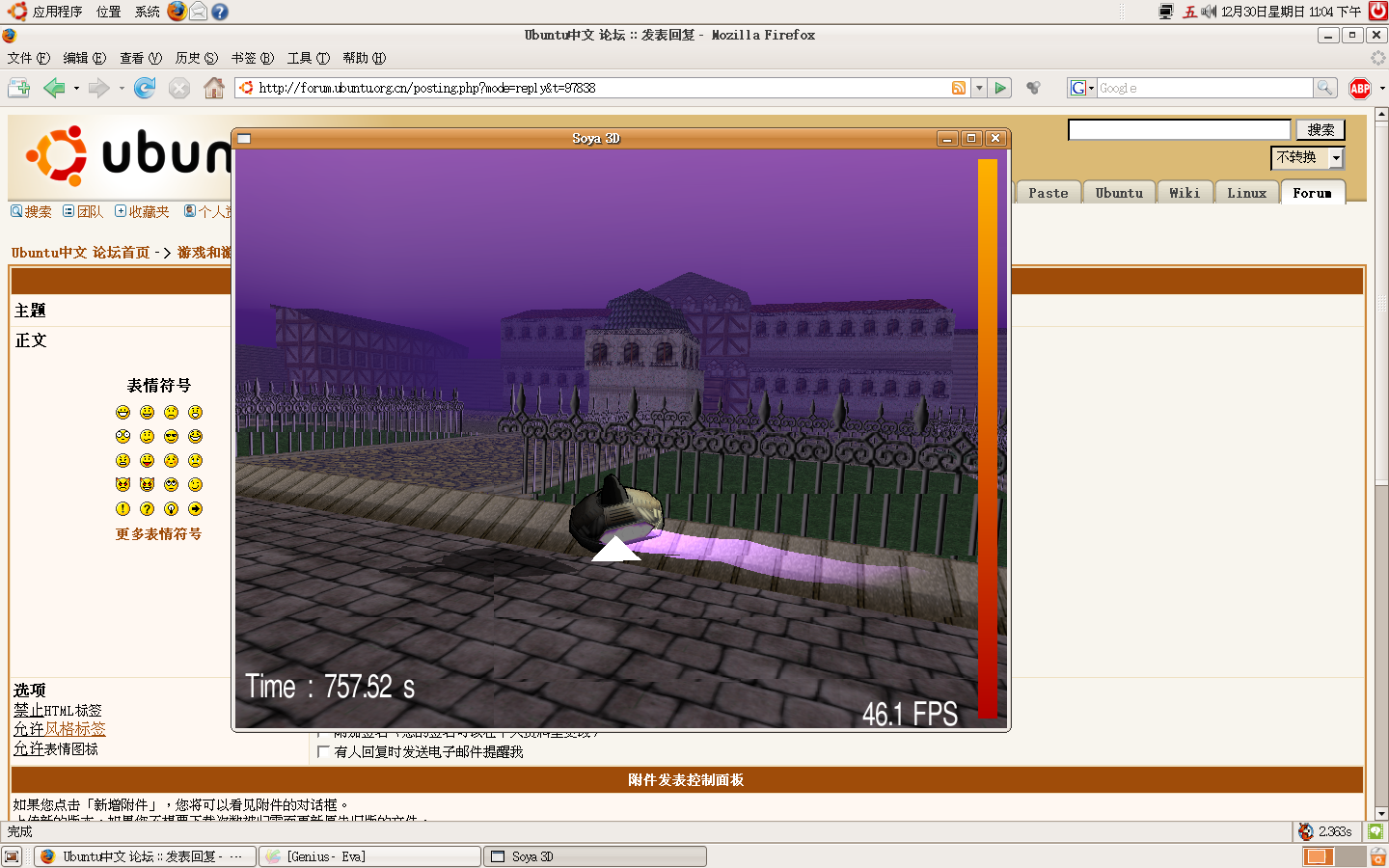
Task: Insert the arrow smiley
Action: [195, 509]
